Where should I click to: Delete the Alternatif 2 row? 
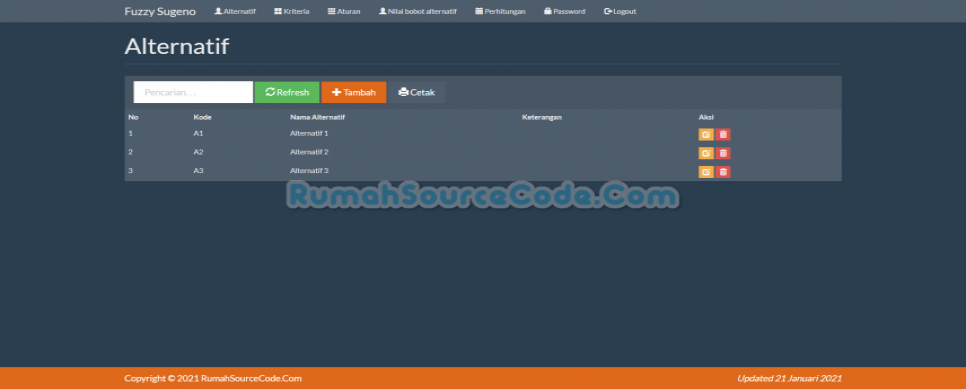723,153
